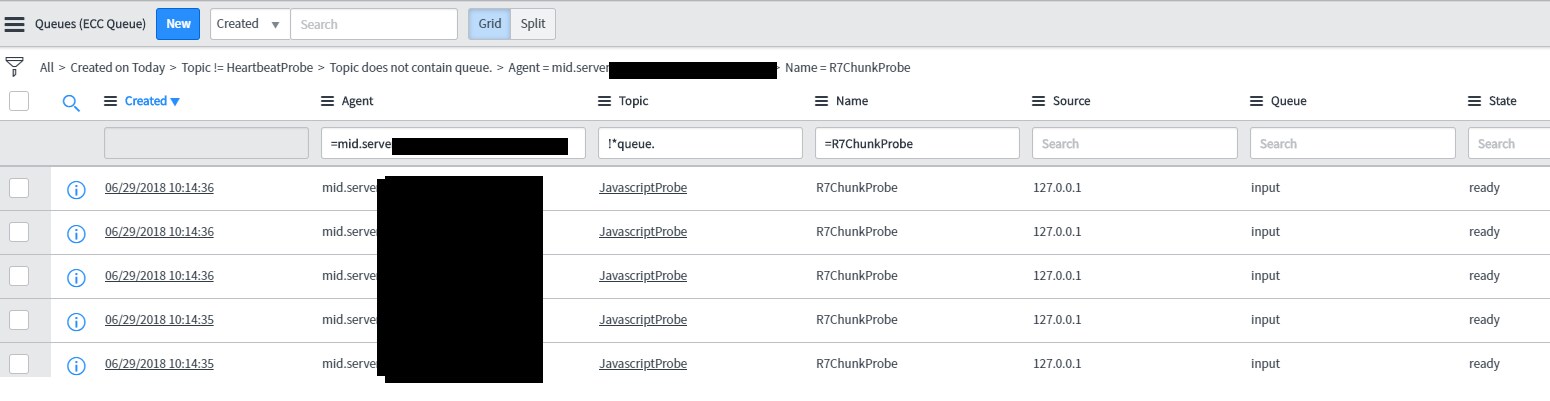
Task: Focus the Queue column search field
Action: tap(1352, 143)
